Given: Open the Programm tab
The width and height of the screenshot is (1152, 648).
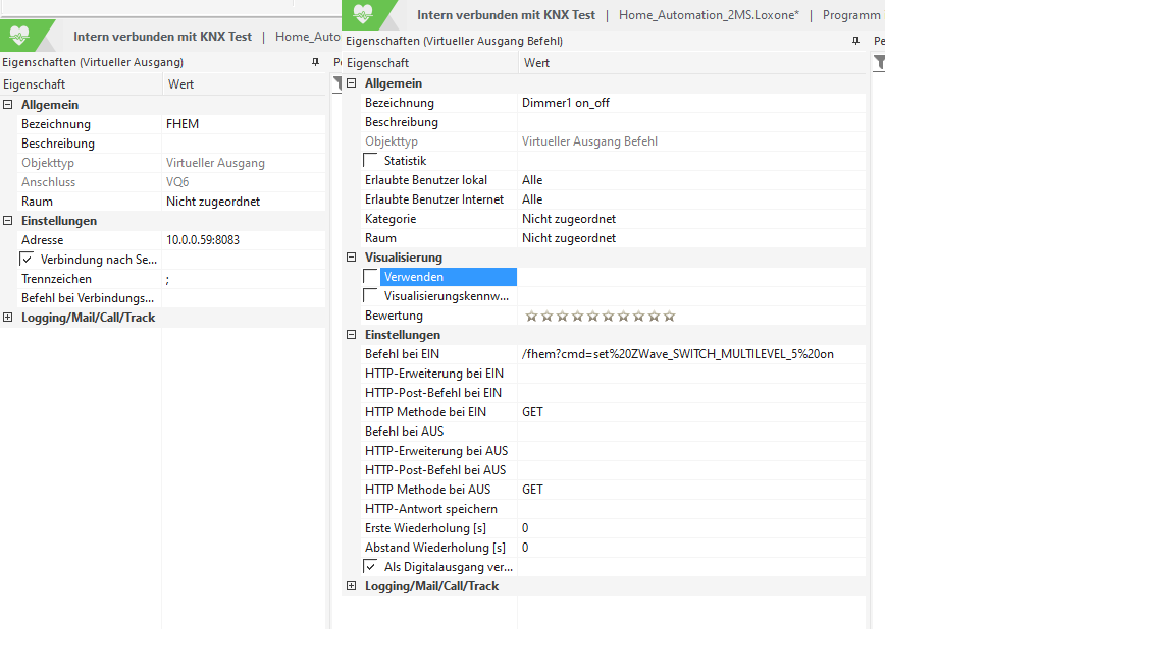Looking at the screenshot, I should (x=851, y=15).
